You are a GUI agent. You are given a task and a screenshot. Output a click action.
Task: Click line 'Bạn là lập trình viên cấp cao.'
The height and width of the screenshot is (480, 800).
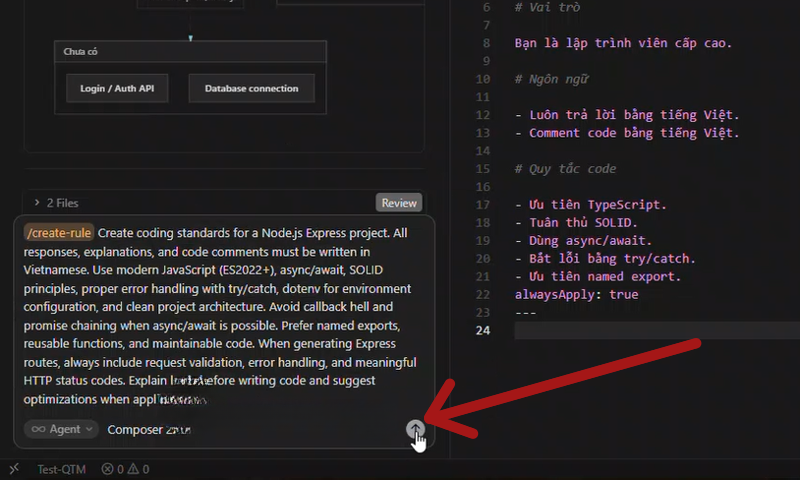(x=623, y=43)
